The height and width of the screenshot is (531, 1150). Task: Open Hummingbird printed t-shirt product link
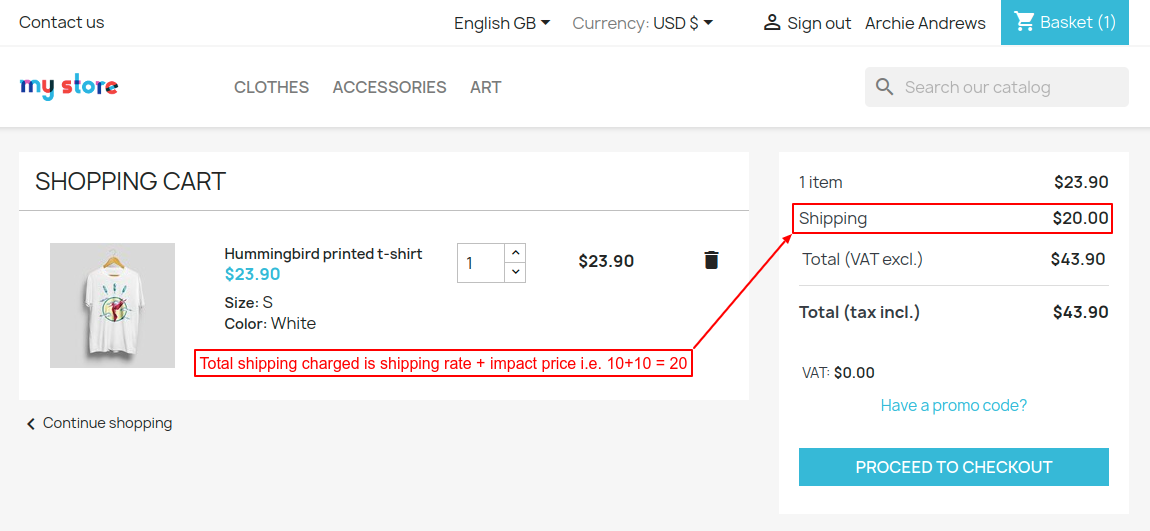click(x=323, y=254)
